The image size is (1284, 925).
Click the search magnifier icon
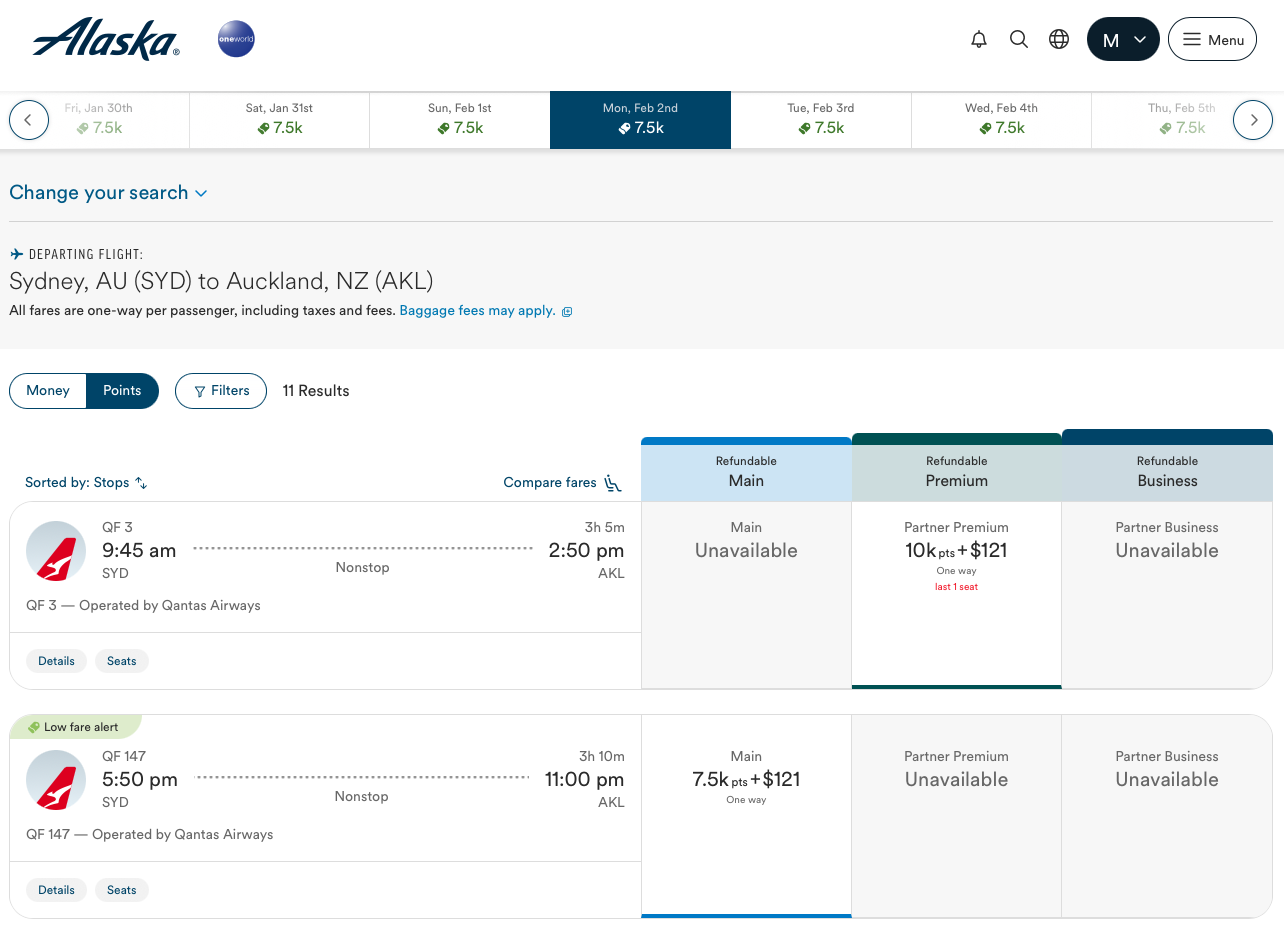point(1019,38)
